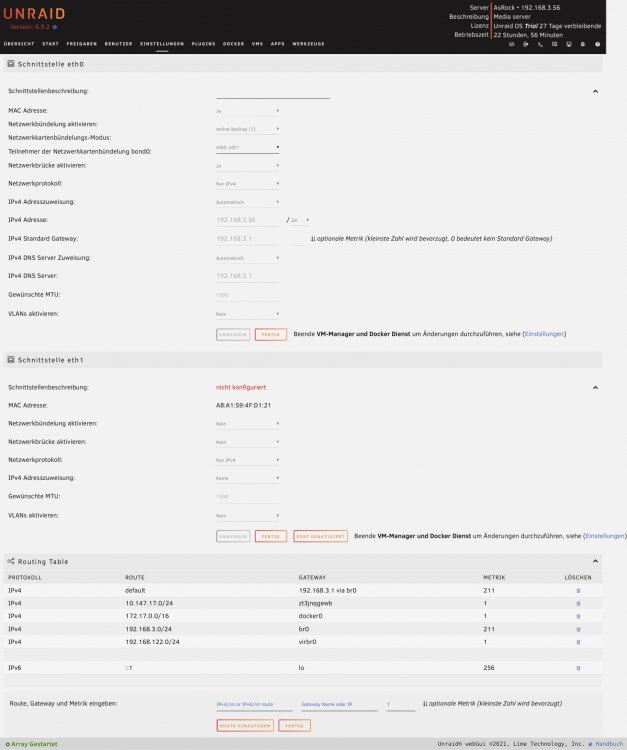Open the Handbuch link in footer
The width and height of the screenshot is (627, 750).
click(x=609, y=744)
